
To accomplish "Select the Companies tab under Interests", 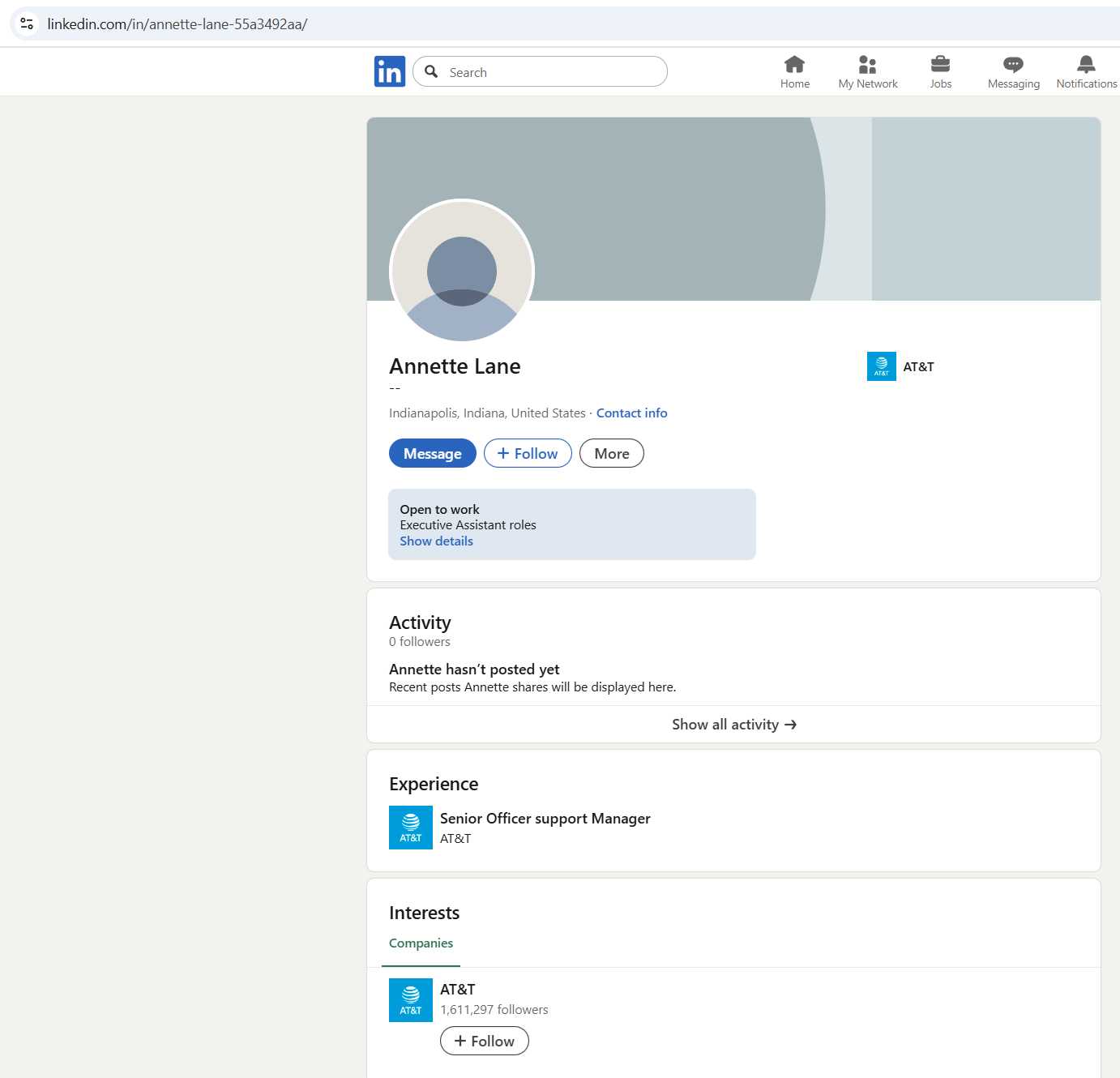I will [x=421, y=943].
